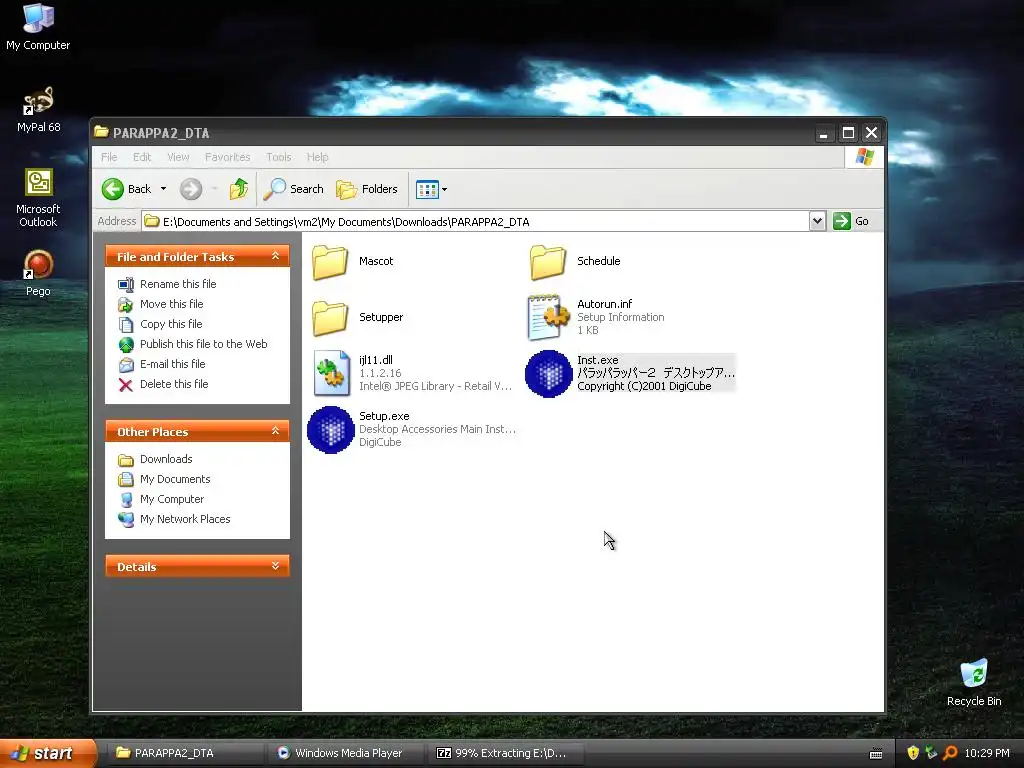The image size is (1024, 768).
Task: Select the Setupper folder icon
Action: [330, 317]
